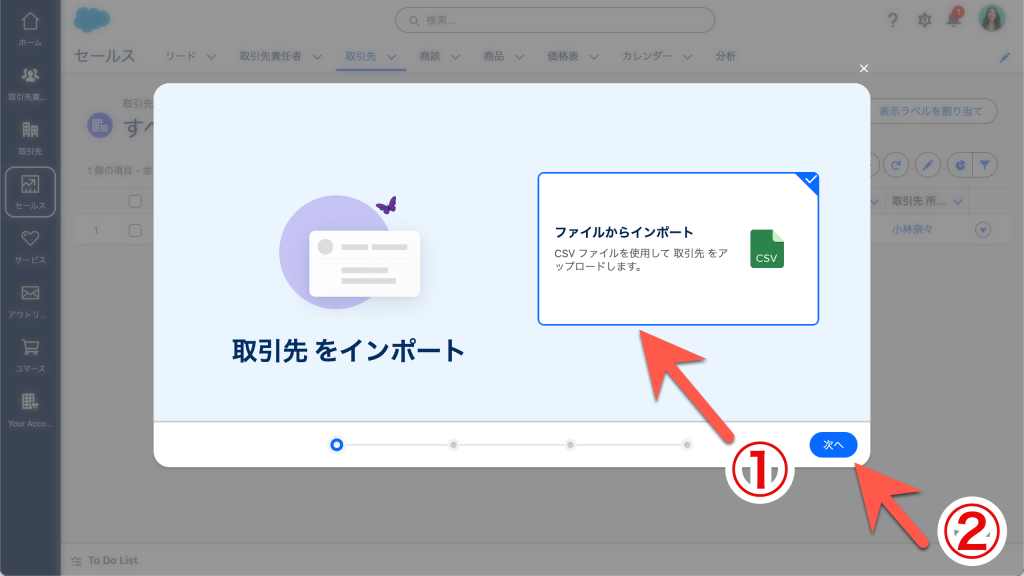Screen dimensions: 1024x576
Task: Click the 取引先 list object icon
Action: [x=100, y=125]
